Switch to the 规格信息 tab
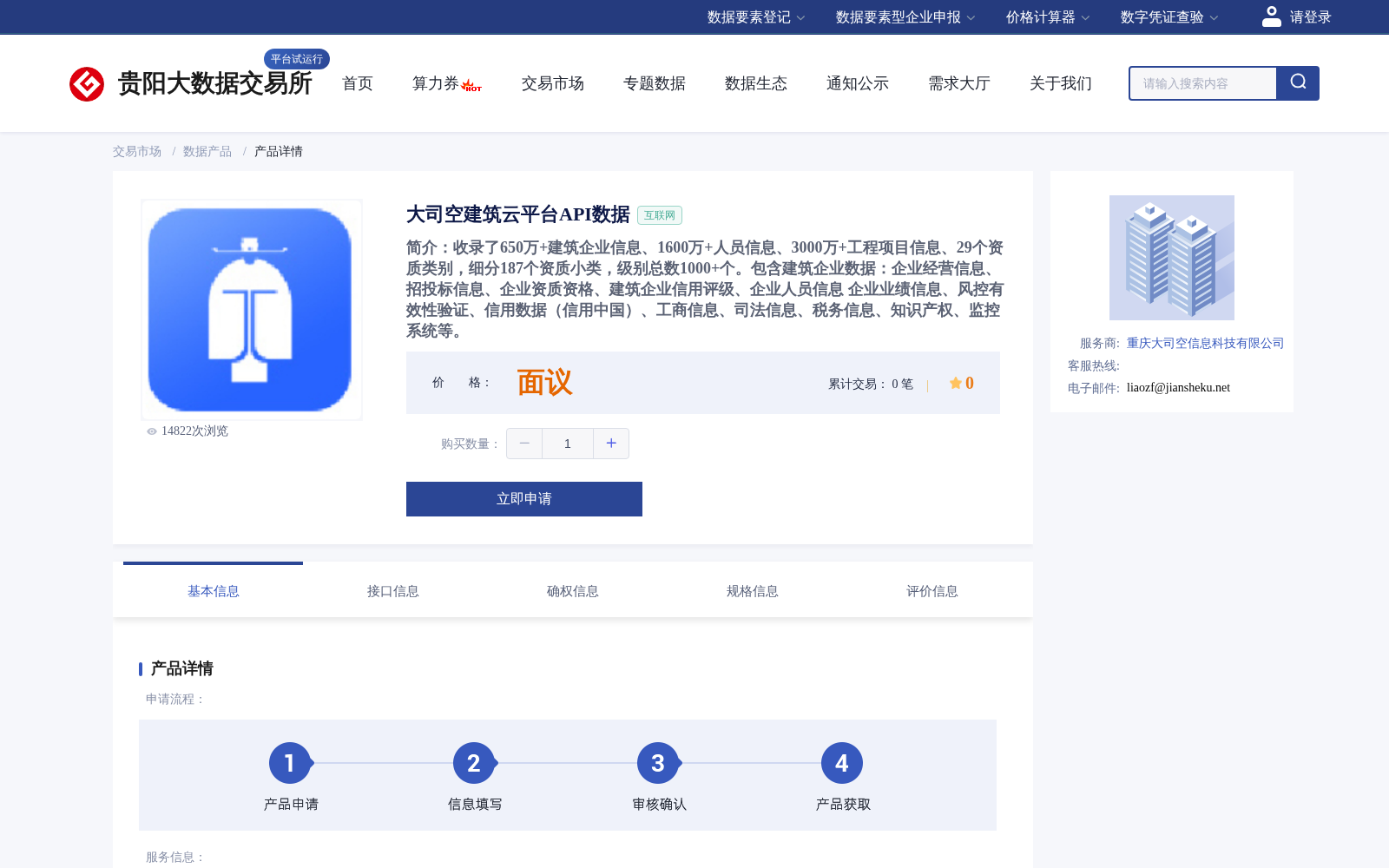 coord(753,591)
